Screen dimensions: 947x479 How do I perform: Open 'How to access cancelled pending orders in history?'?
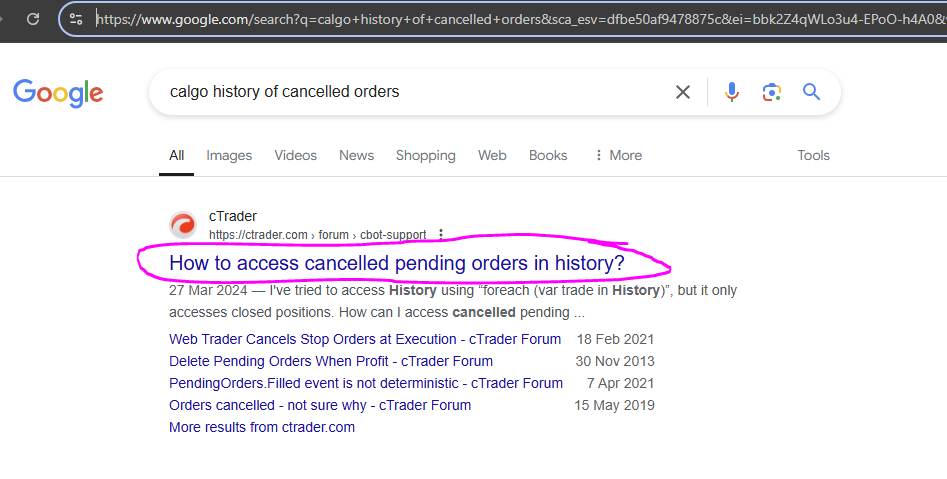click(397, 263)
